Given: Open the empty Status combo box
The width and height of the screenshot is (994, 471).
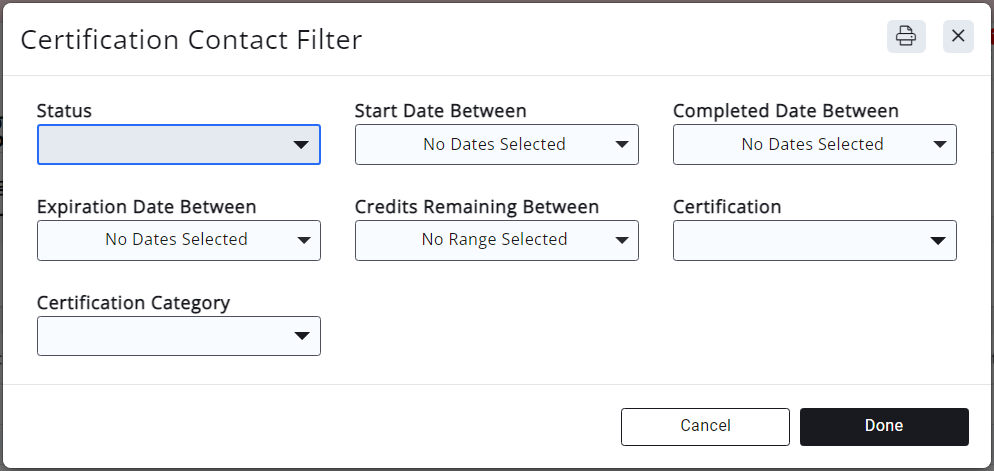Looking at the screenshot, I should coord(165,145).
